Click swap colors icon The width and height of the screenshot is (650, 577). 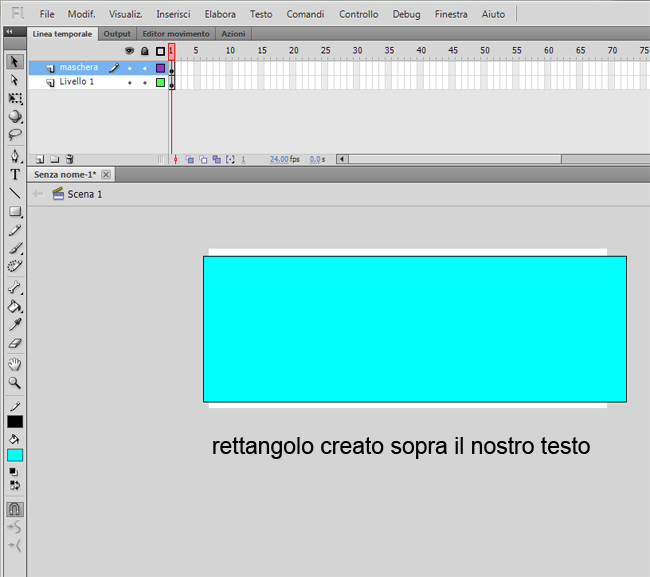[15, 485]
